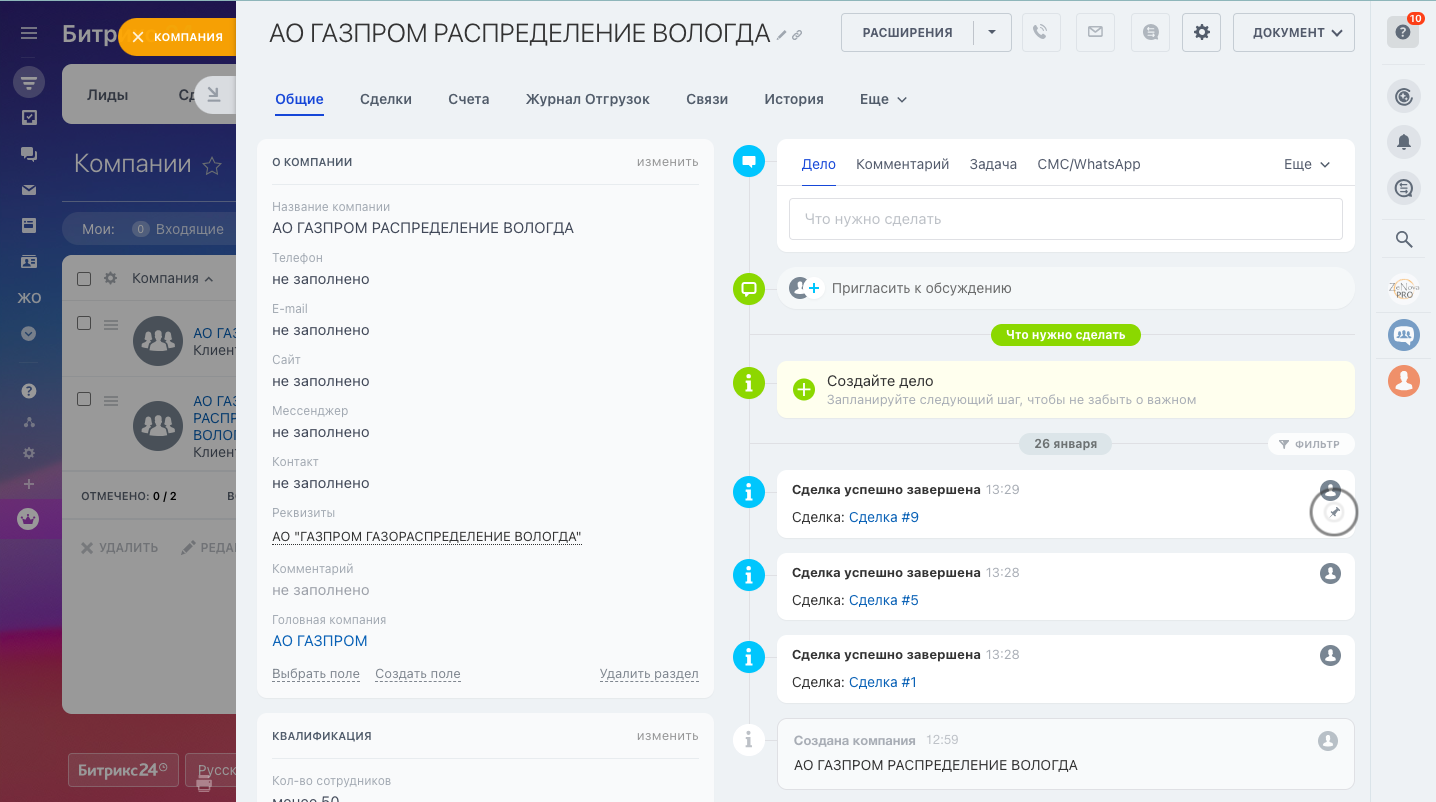1436x802 pixels.
Task: Click the help question mark with badge
Action: [x=1403, y=32]
